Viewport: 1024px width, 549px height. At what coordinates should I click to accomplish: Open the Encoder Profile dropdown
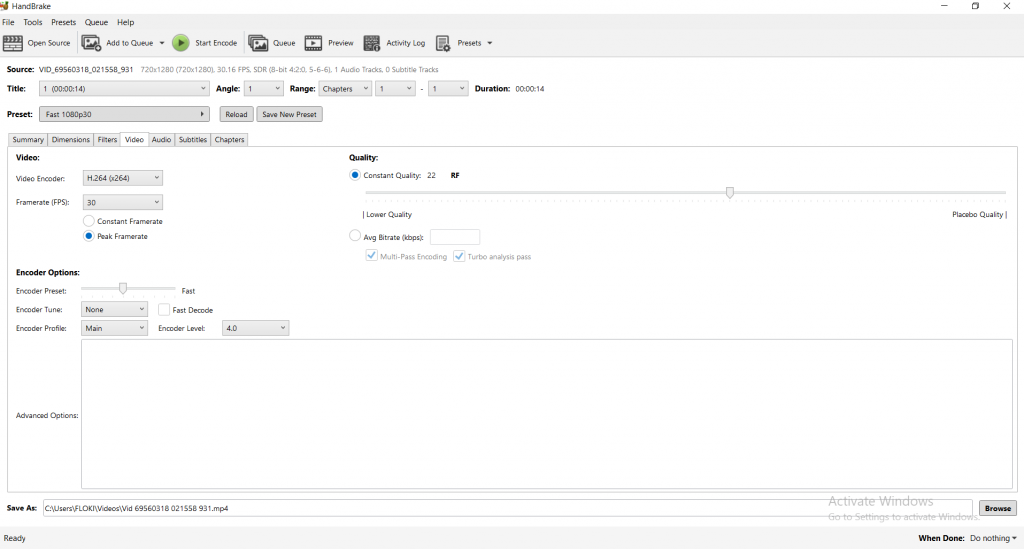[114, 328]
